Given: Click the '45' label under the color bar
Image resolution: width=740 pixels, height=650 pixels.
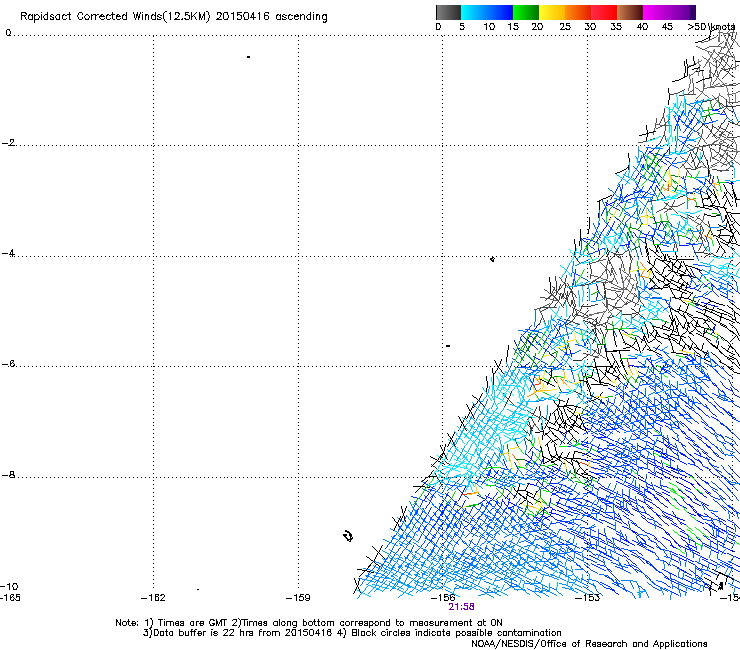Looking at the screenshot, I should (x=667, y=27).
